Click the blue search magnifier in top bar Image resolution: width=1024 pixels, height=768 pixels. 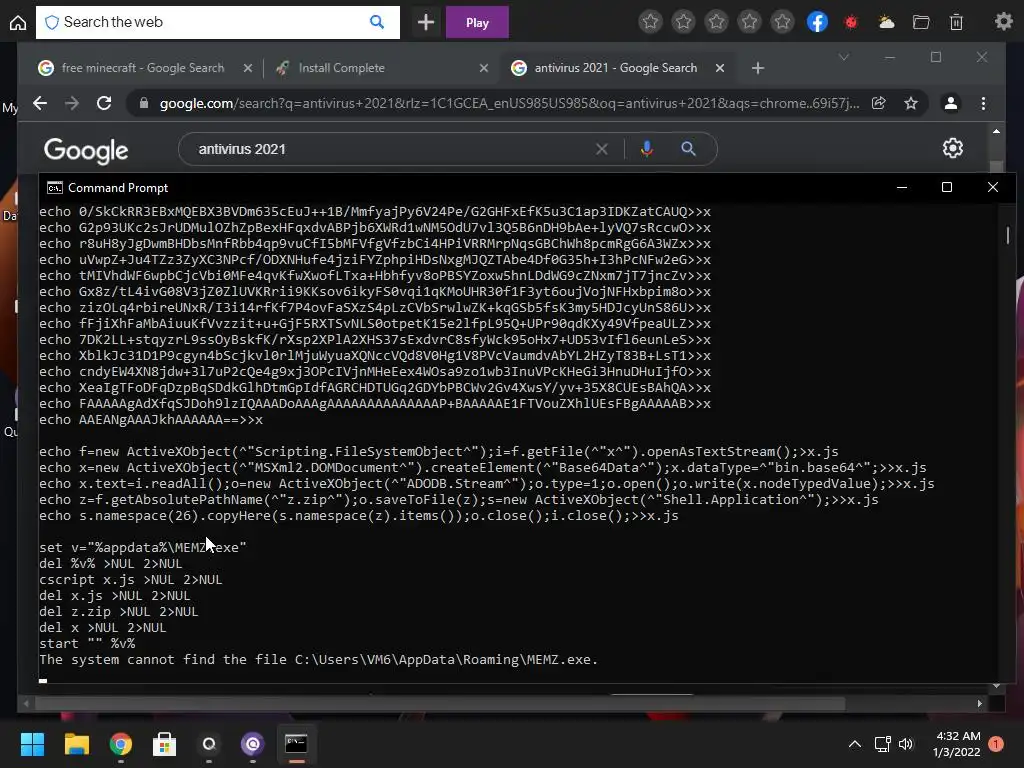pos(377,22)
